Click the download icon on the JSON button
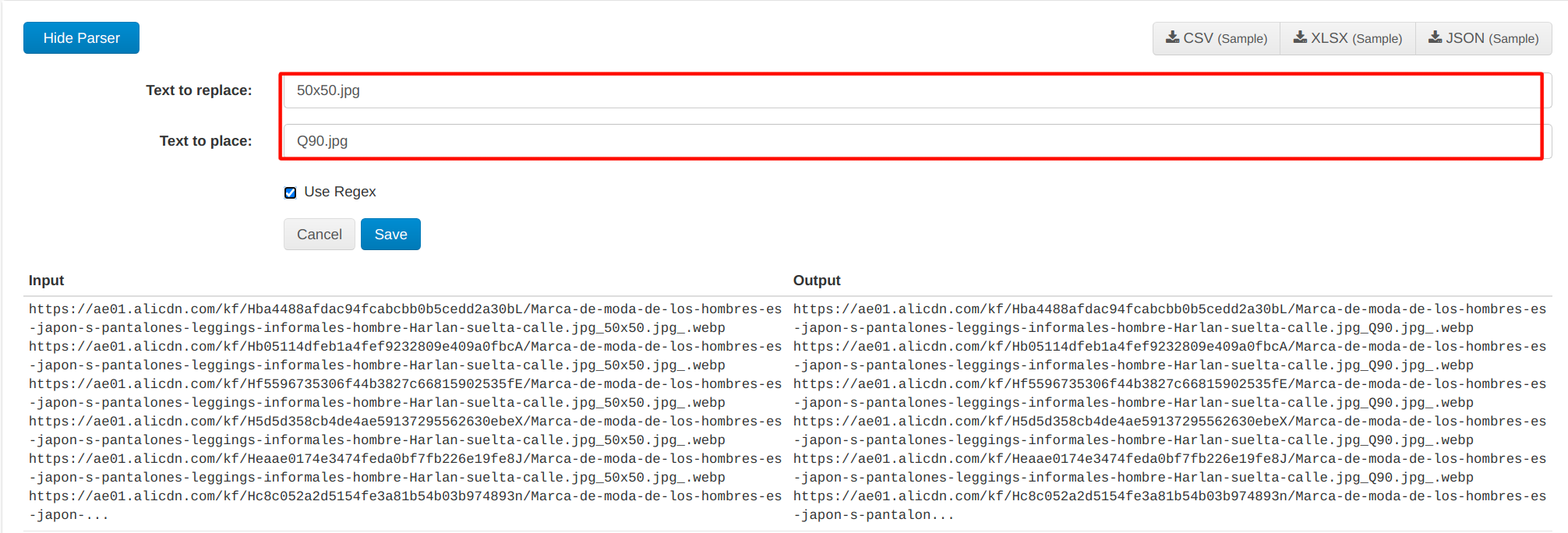 point(1435,37)
